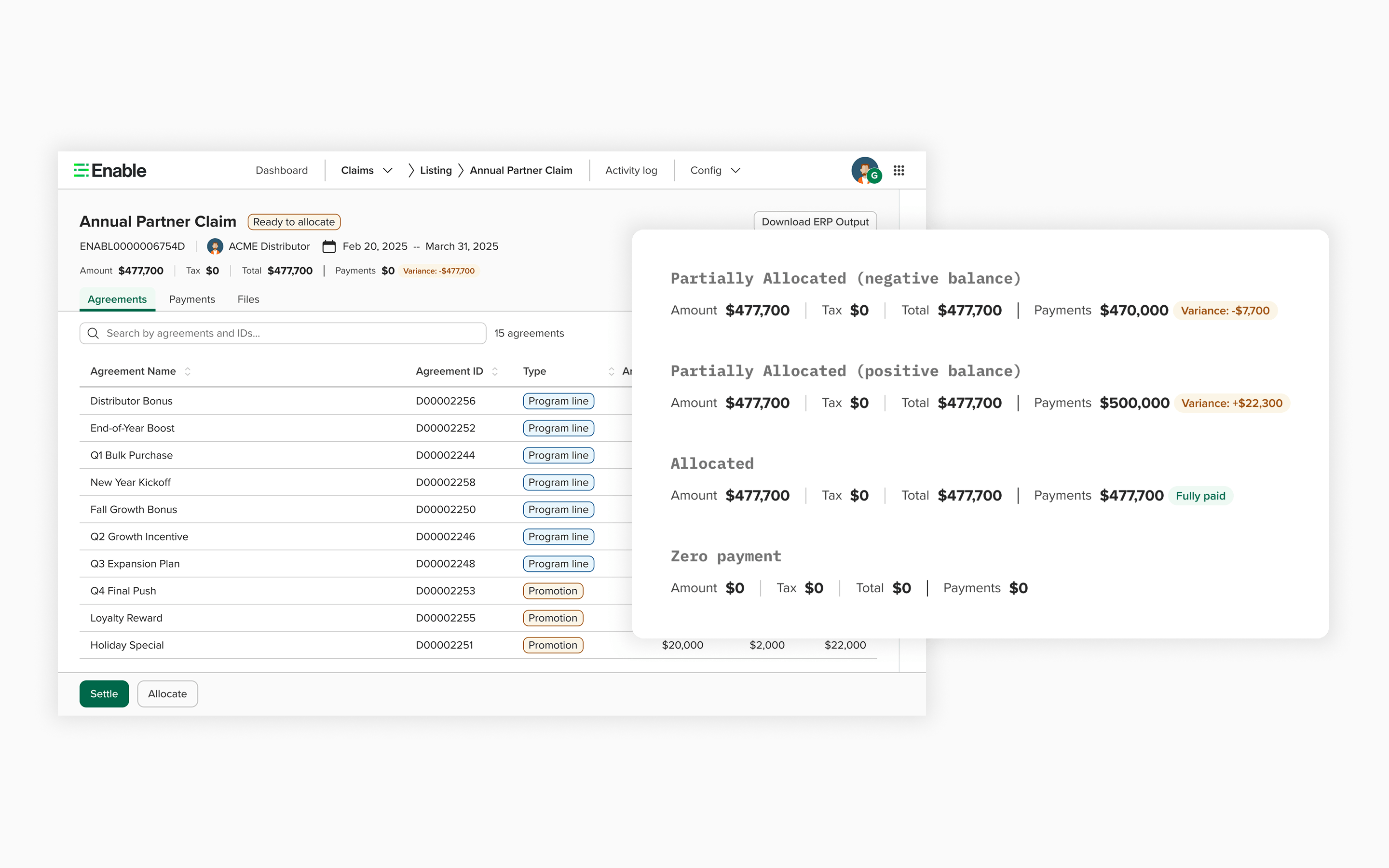This screenshot has height=868, width=1389.
Task: Click the Allocate button
Action: [x=168, y=693]
